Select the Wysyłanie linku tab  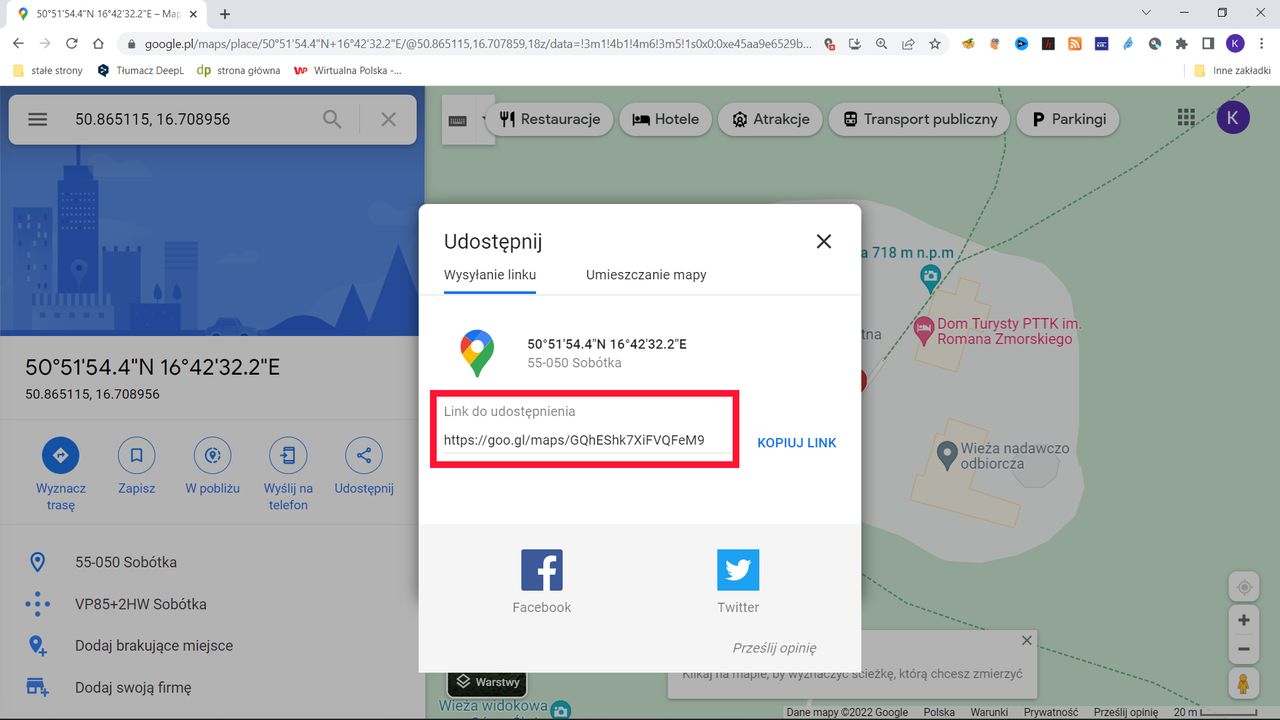point(489,274)
